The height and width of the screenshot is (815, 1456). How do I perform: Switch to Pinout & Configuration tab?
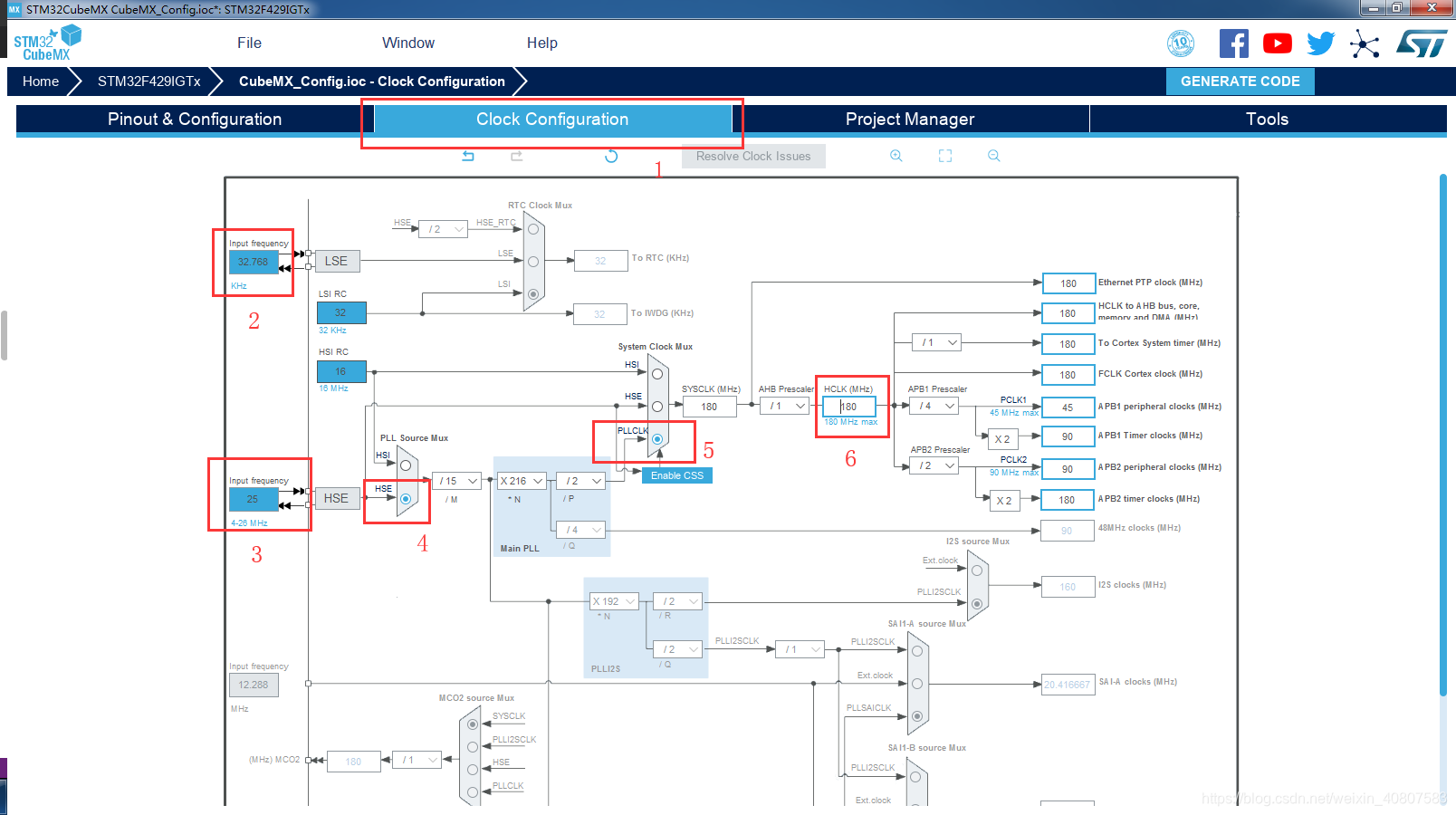(195, 119)
